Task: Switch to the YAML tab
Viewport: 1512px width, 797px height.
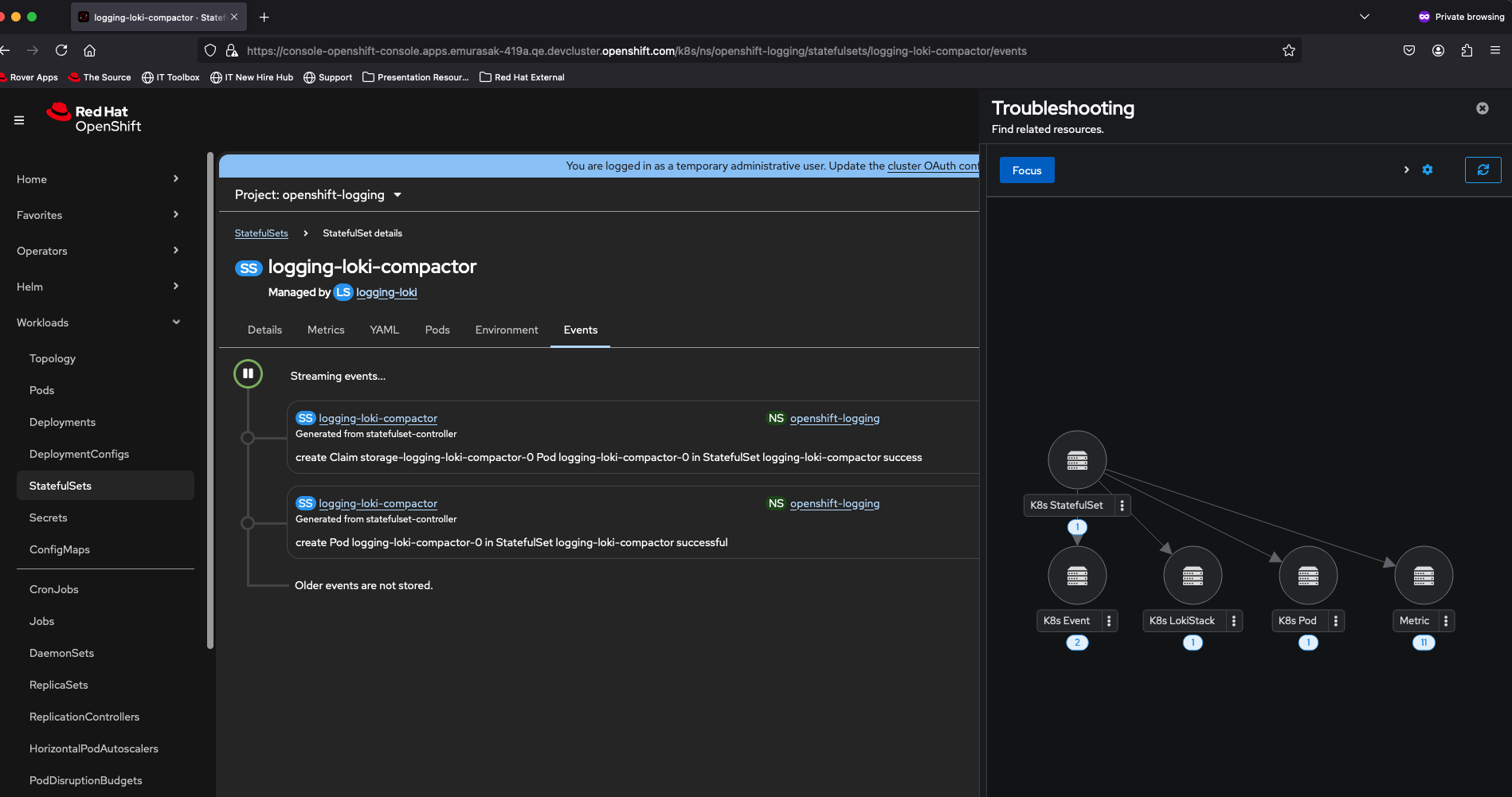Action: click(384, 330)
